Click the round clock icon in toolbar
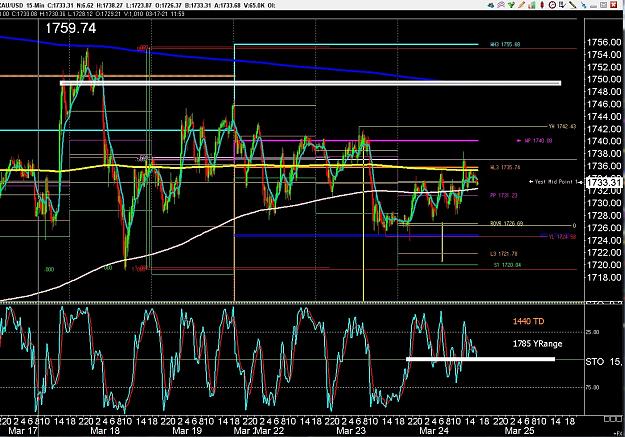The image size is (625, 437). [x=552, y=5]
